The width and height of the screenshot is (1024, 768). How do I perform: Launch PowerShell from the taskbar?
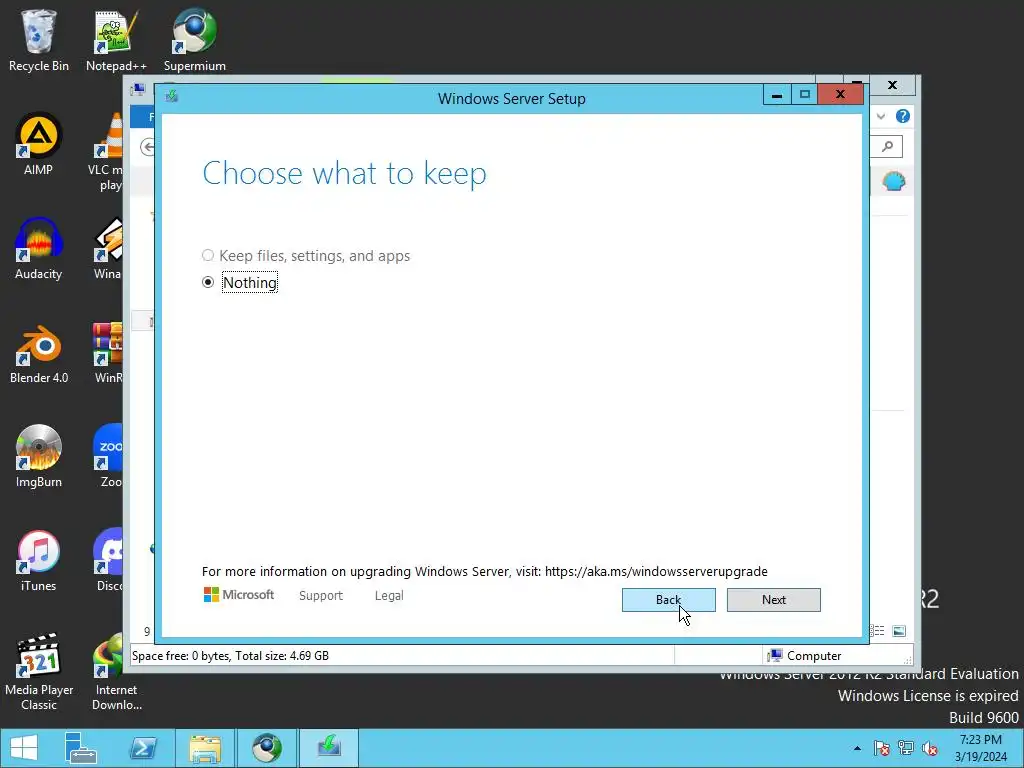[x=143, y=748]
